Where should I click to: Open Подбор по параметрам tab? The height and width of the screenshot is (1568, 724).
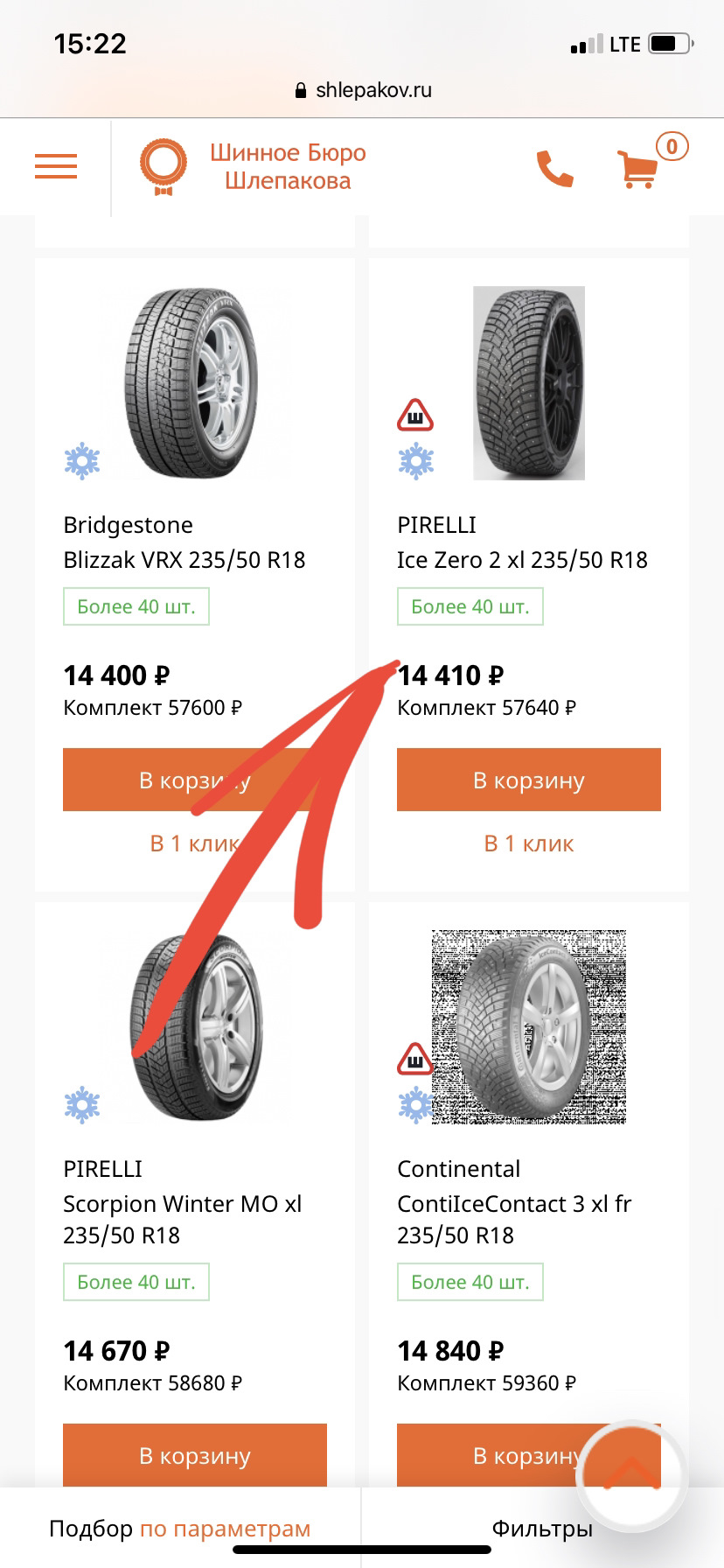pyautogui.click(x=179, y=1529)
